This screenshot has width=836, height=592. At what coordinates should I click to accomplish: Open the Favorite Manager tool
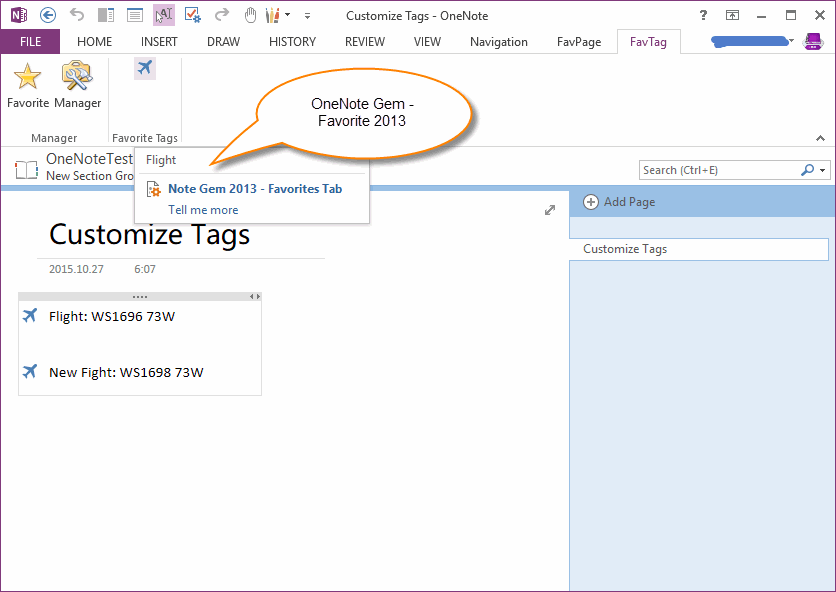[x=77, y=85]
